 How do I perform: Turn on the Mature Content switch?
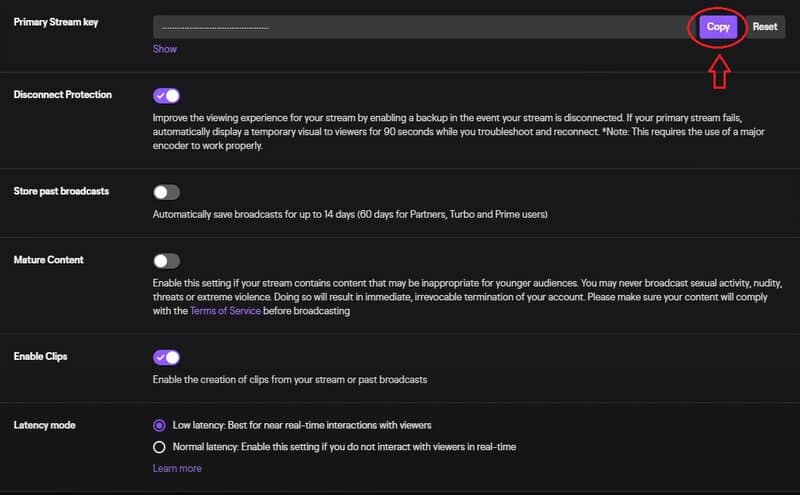pyautogui.click(x=166, y=261)
